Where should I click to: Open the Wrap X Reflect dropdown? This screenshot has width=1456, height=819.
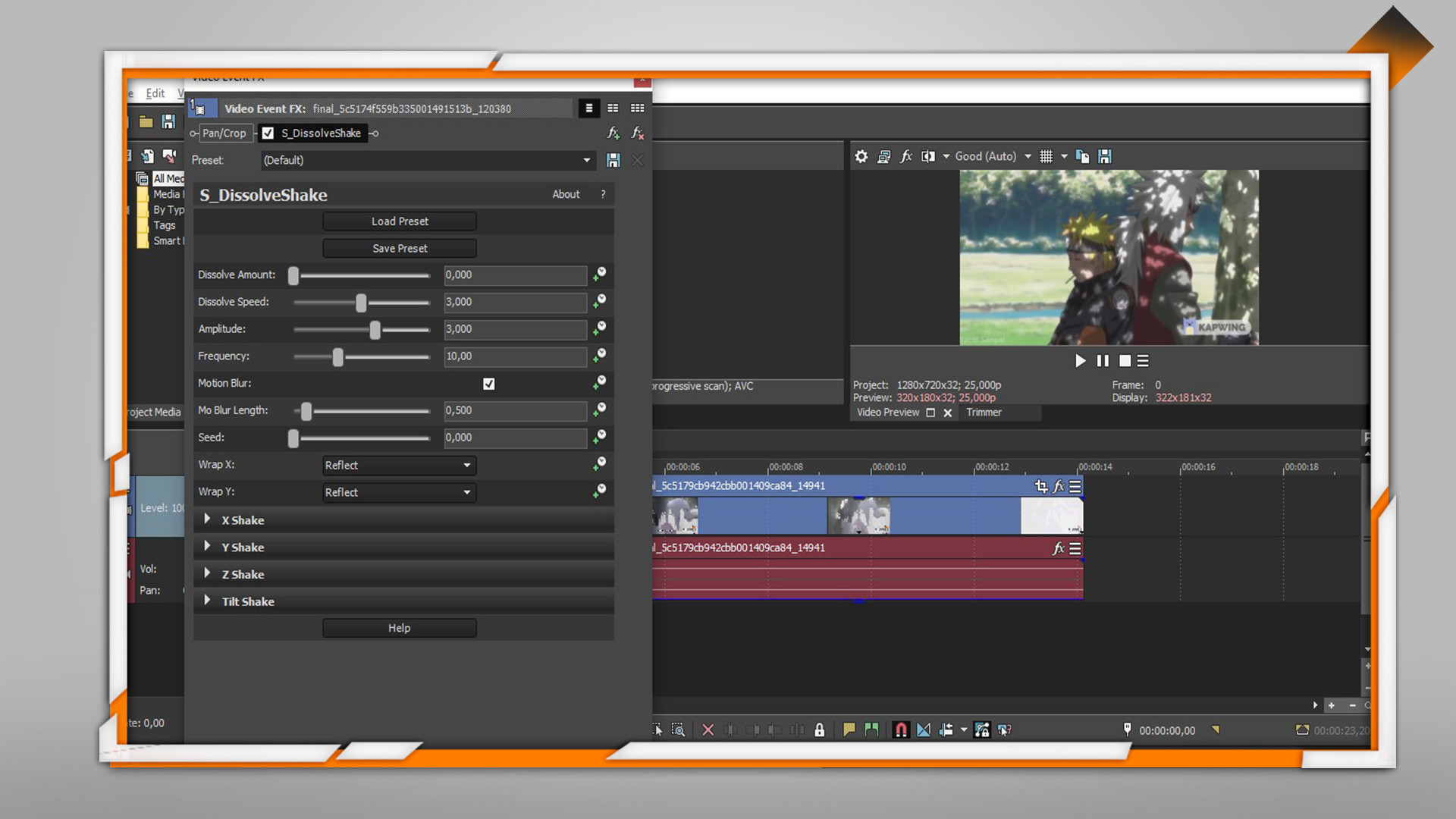click(x=400, y=465)
